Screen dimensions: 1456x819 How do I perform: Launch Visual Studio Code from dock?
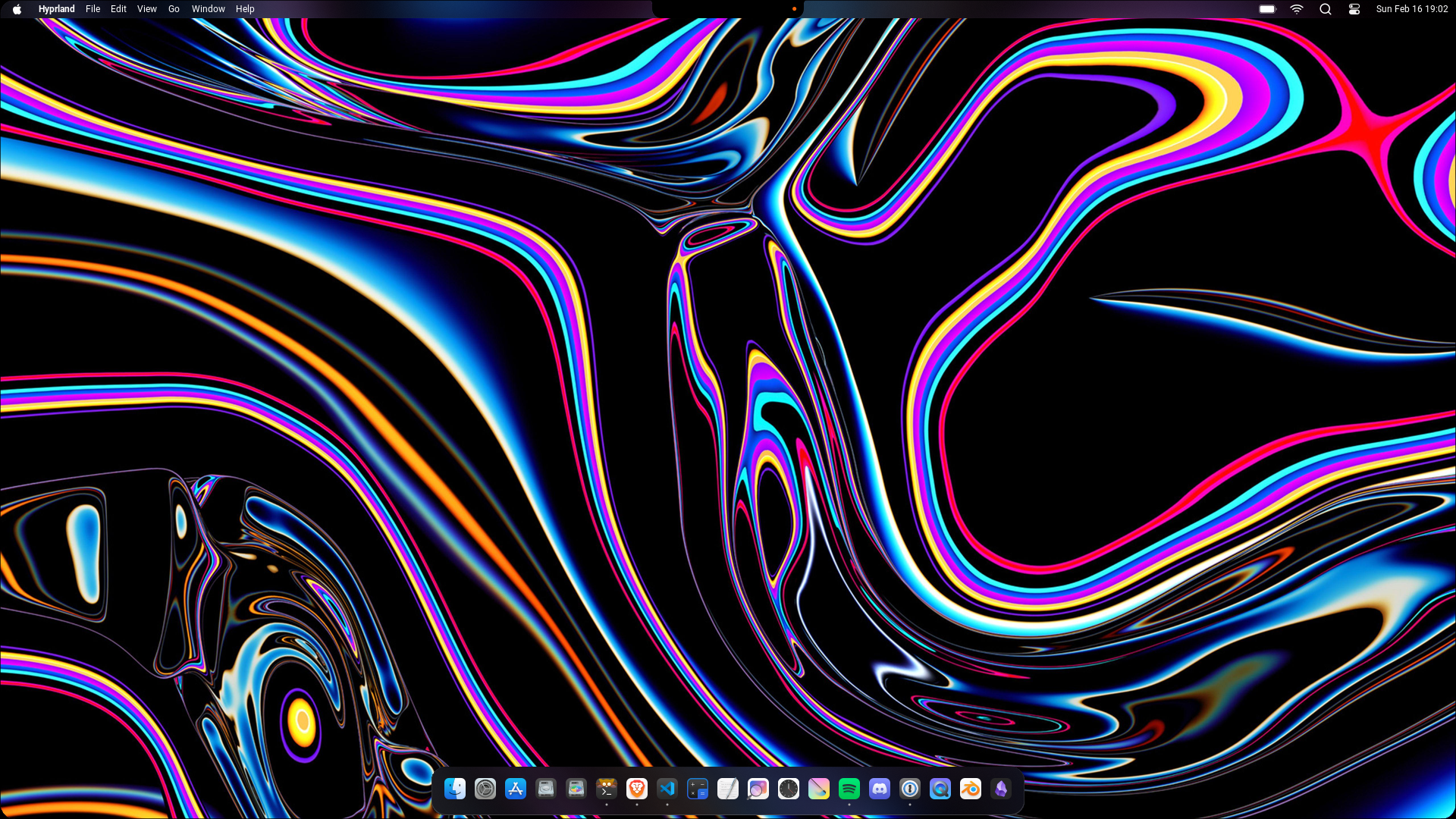667,789
